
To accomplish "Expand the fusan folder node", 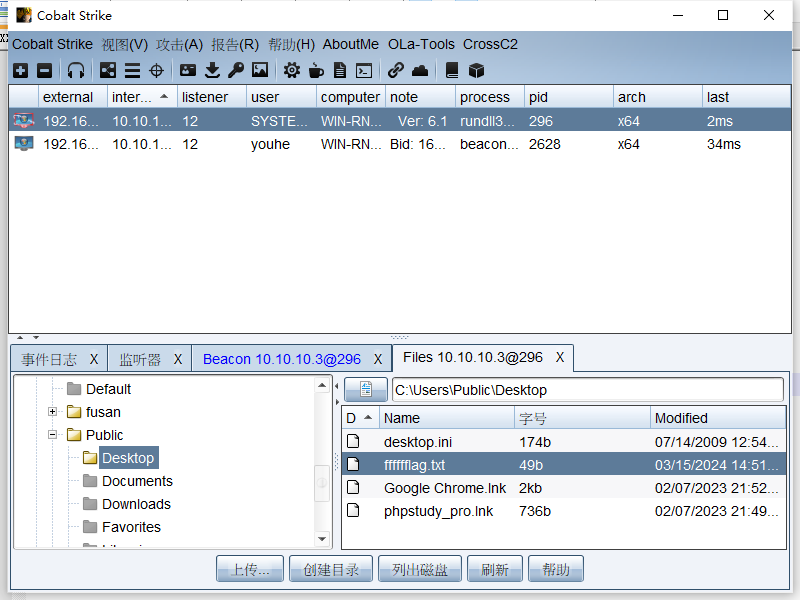I will [x=52, y=412].
